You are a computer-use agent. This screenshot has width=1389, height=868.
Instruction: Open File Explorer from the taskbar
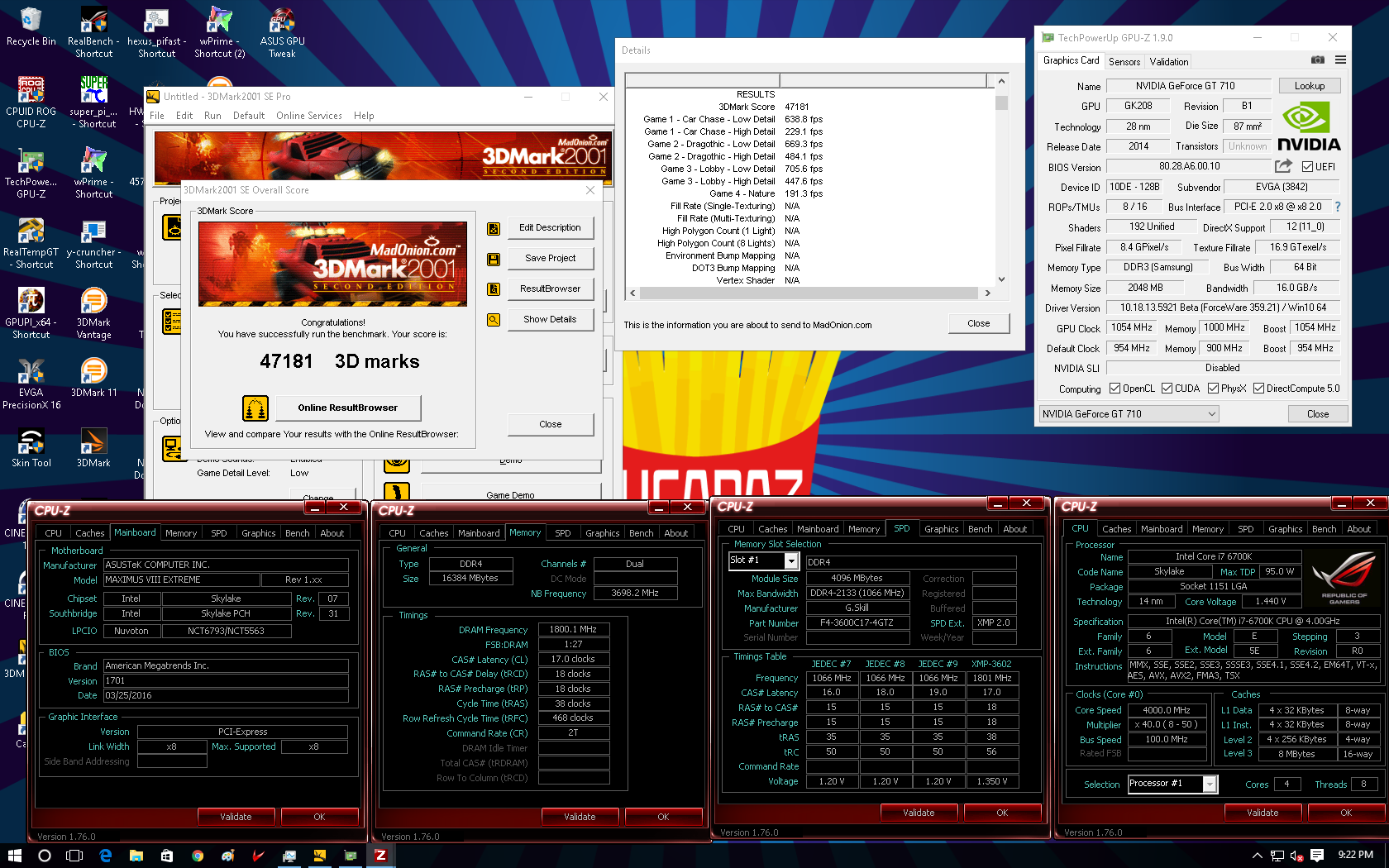click(x=136, y=856)
